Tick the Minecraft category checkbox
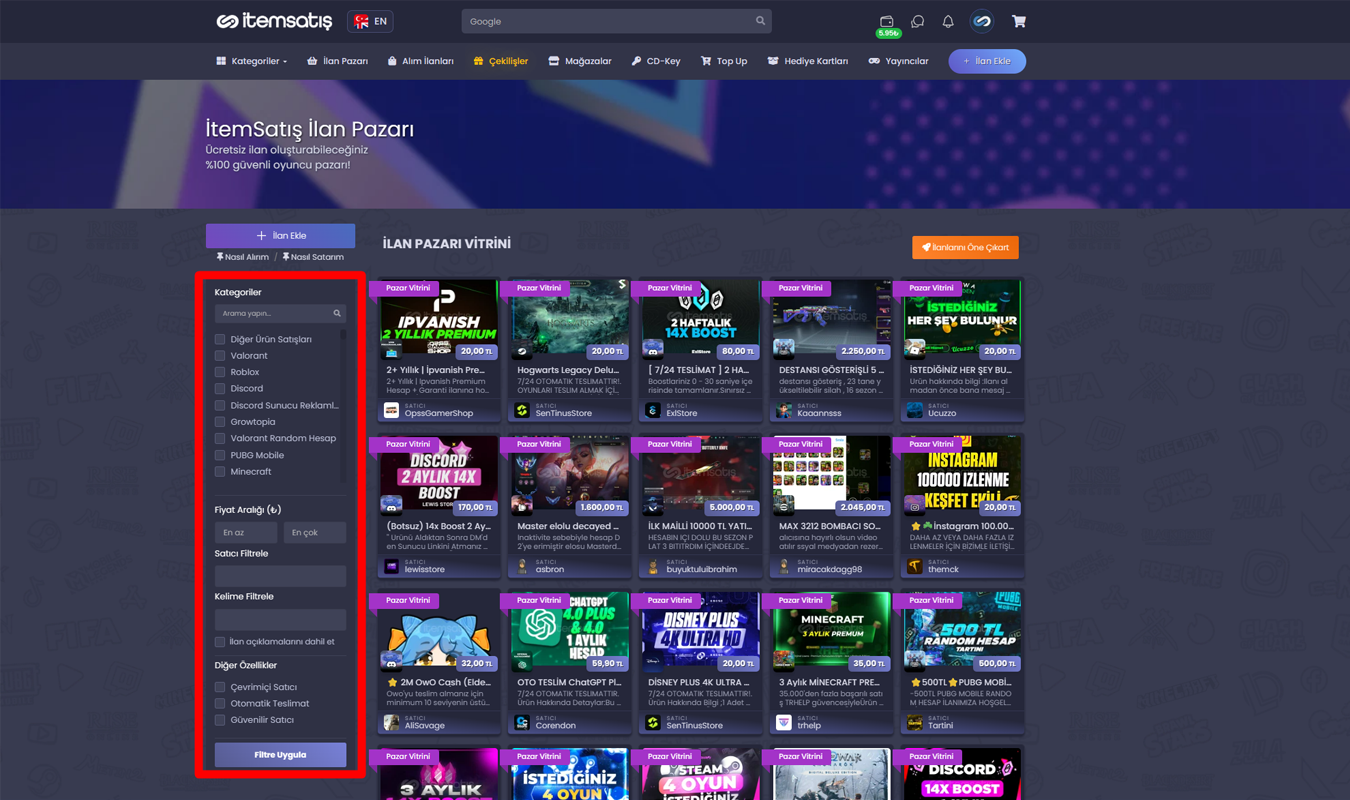The width and height of the screenshot is (1350, 800). (220, 472)
